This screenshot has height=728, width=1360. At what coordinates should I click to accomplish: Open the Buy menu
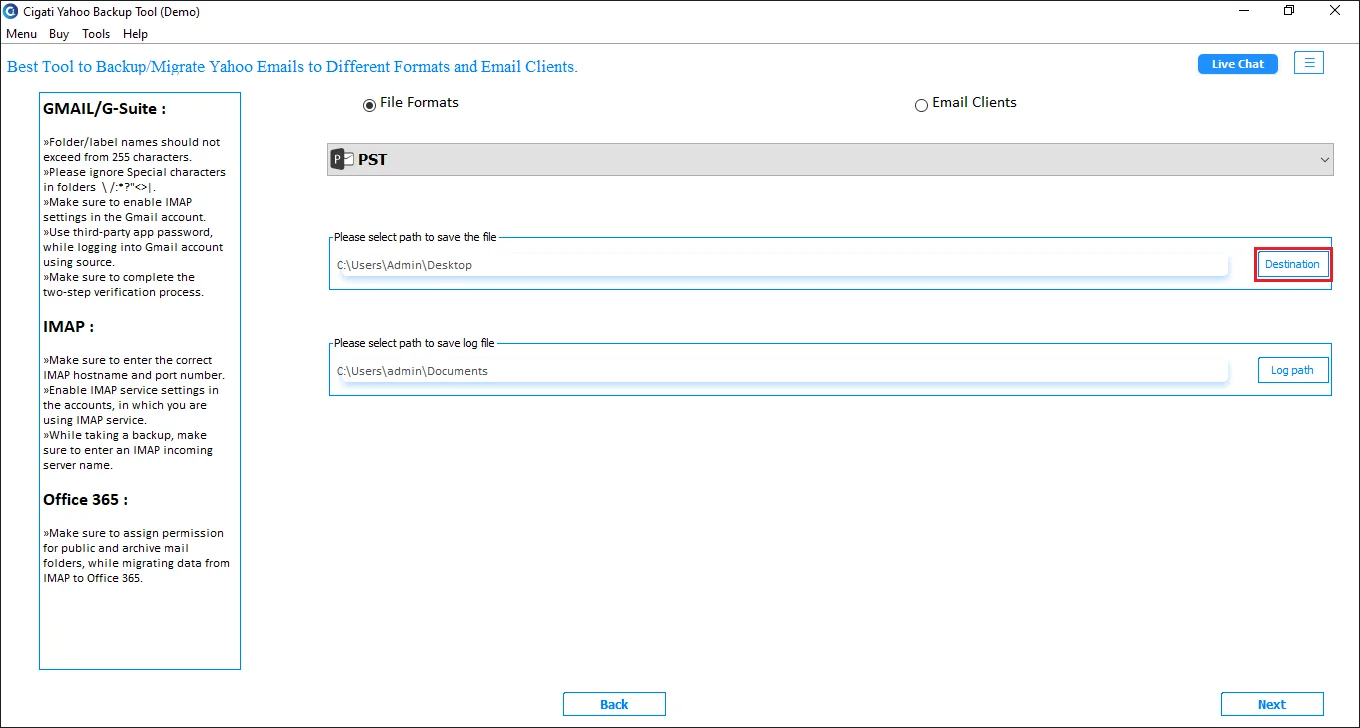click(x=59, y=34)
